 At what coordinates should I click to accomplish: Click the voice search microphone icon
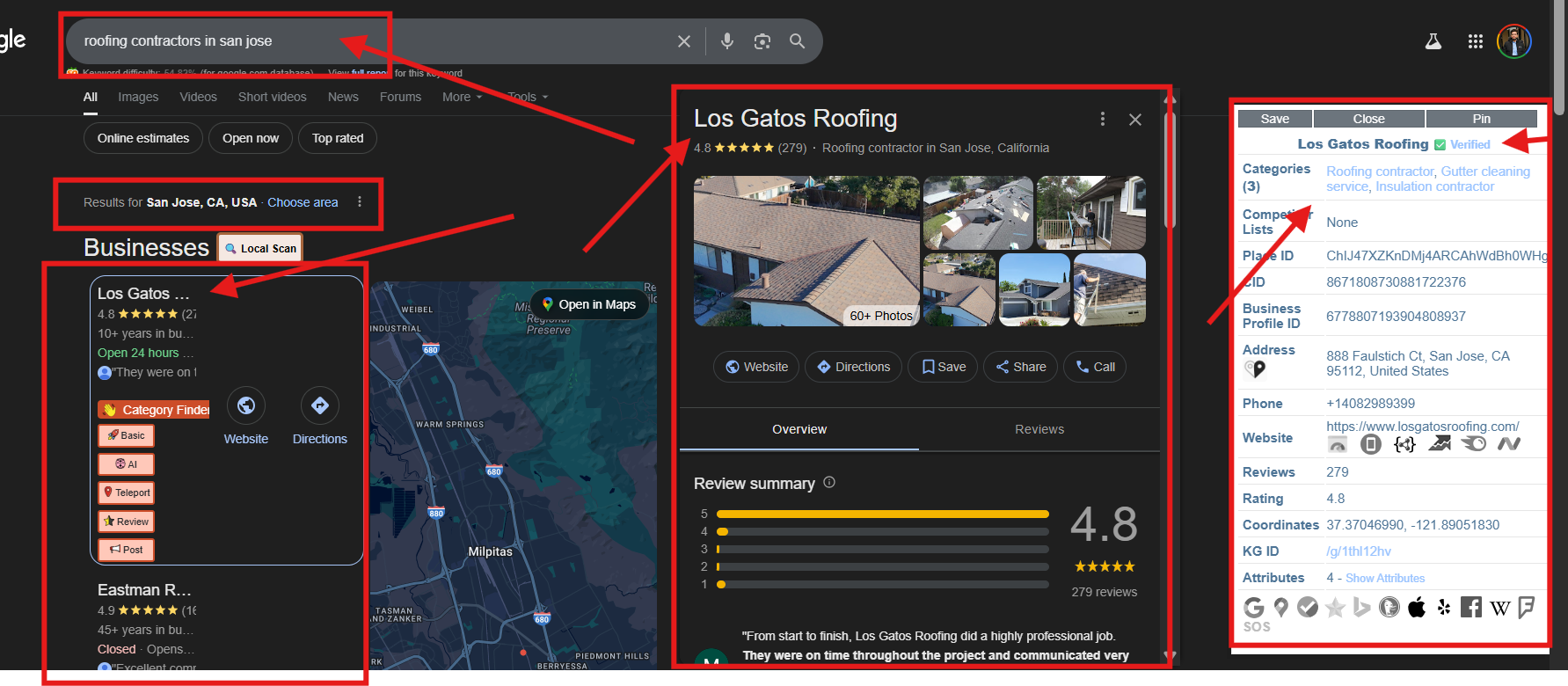pyautogui.click(x=726, y=41)
